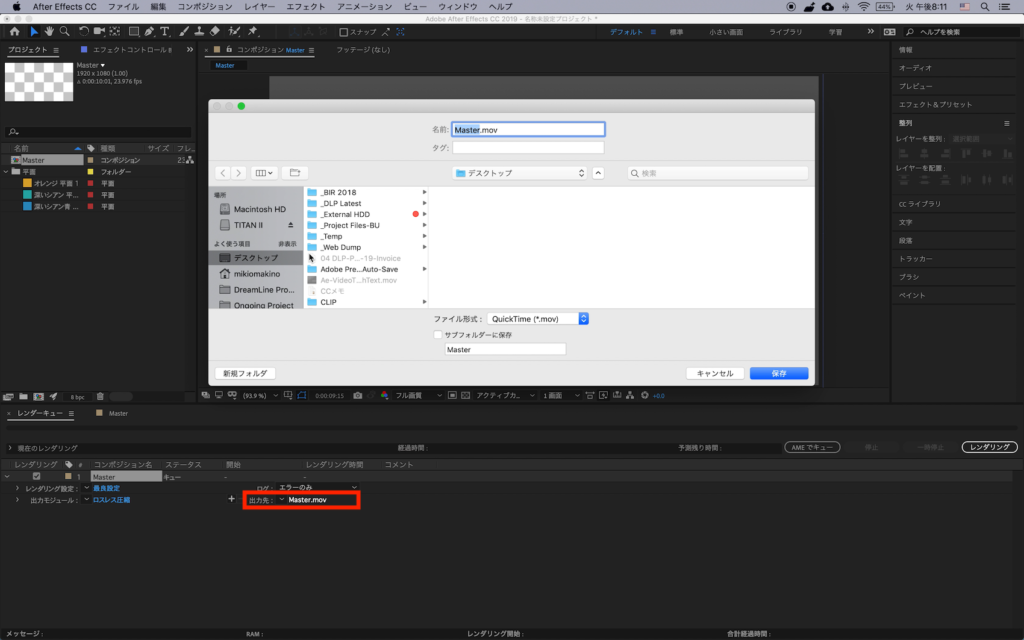The height and width of the screenshot is (640, 1024).
Task: Click the Eraser tool icon
Action: (x=215, y=32)
